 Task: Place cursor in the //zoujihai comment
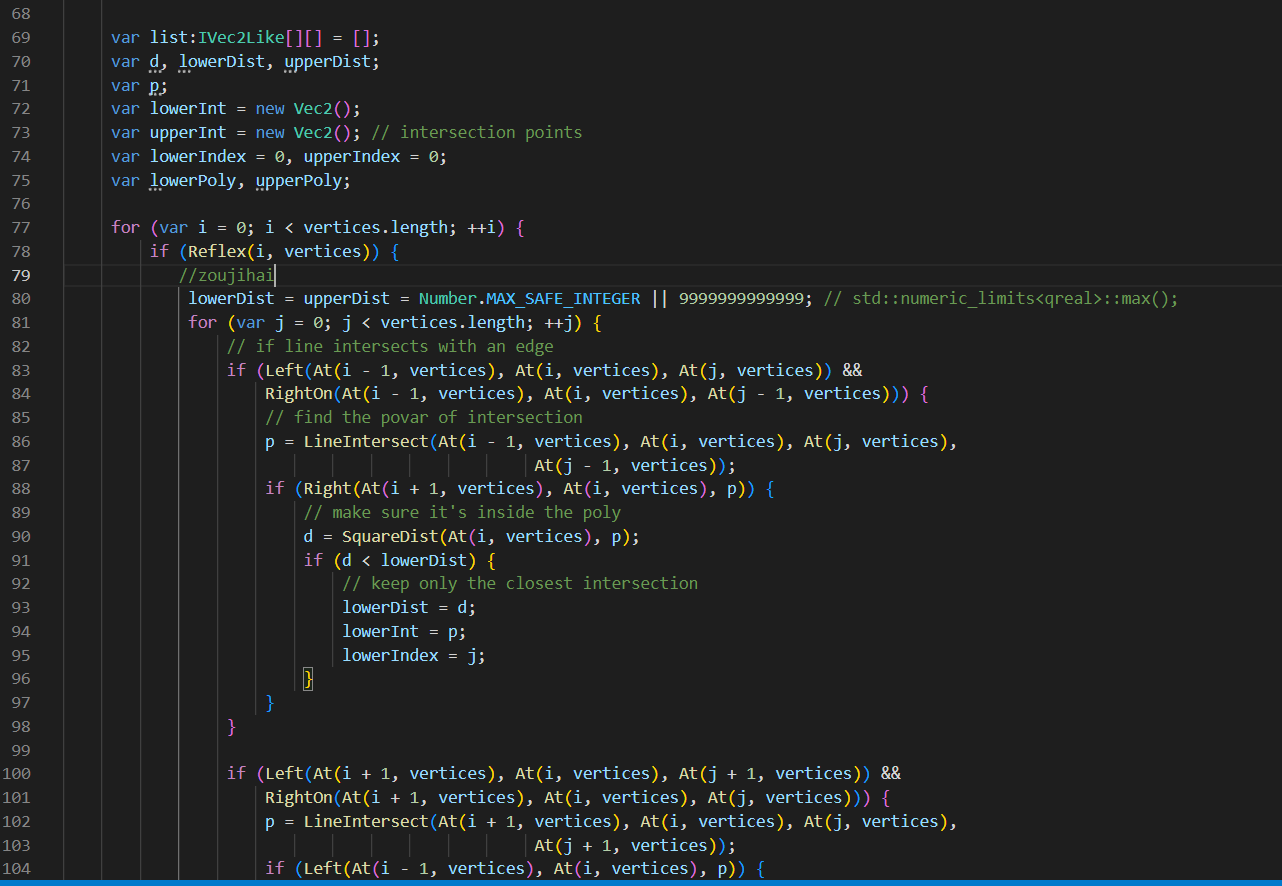[227, 276]
